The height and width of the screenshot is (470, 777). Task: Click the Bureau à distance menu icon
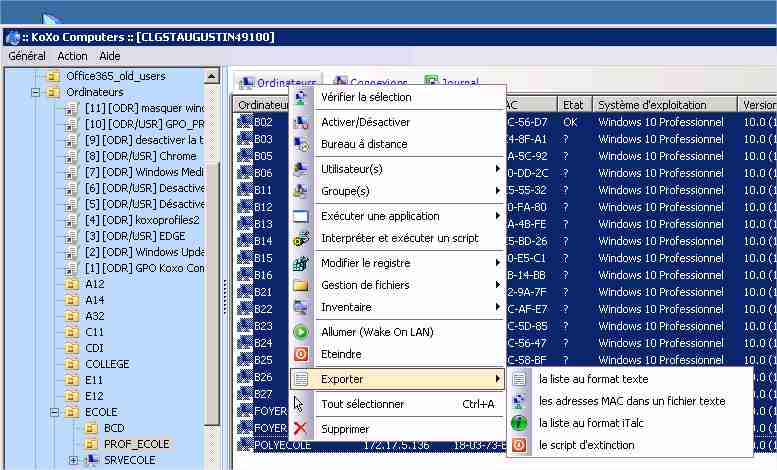[x=301, y=144]
